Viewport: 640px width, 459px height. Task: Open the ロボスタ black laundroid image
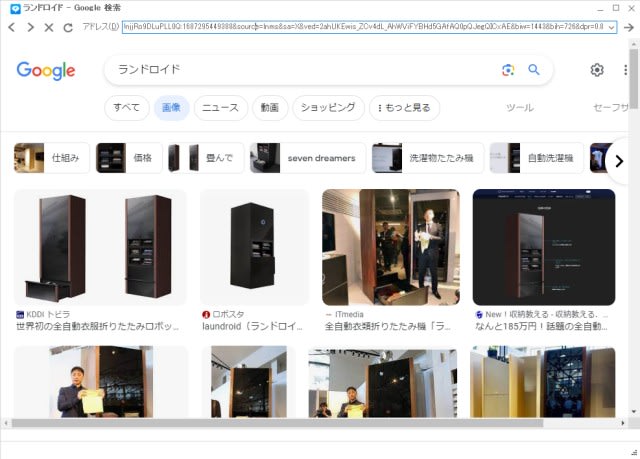tap(254, 247)
